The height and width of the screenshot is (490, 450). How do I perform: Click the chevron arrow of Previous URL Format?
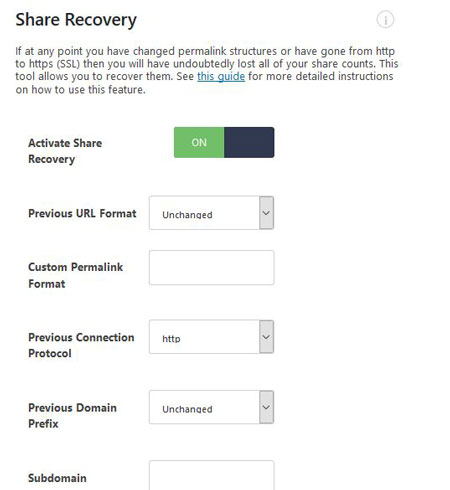point(266,213)
